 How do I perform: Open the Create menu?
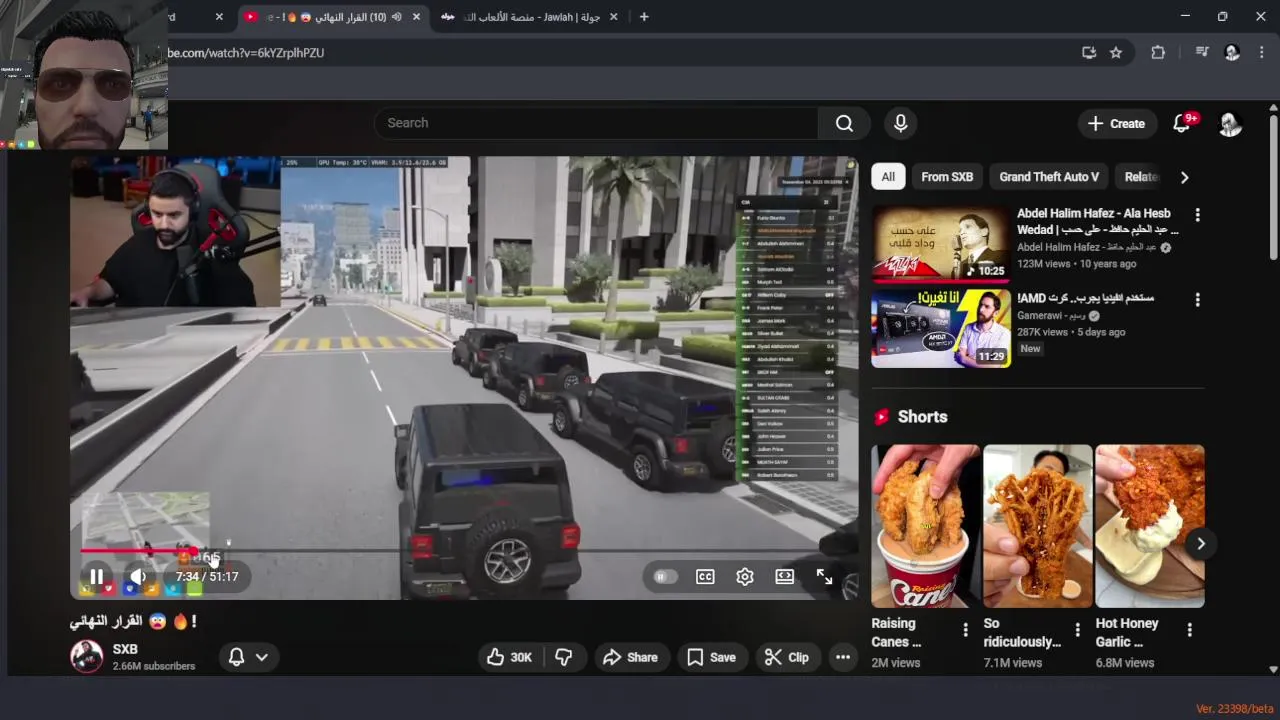[x=1116, y=123]
